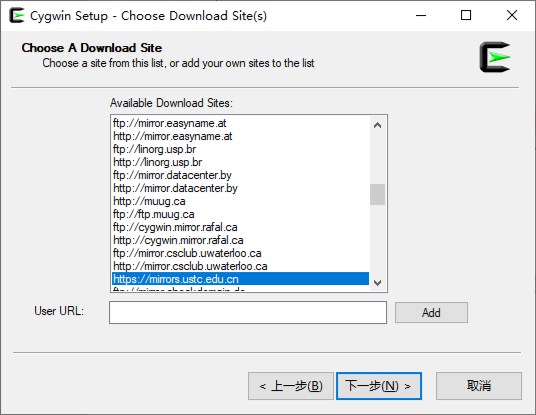Focus the User URL input field
Image resolution: width=536 pixels, height=415 pixels.
[248, 312]
